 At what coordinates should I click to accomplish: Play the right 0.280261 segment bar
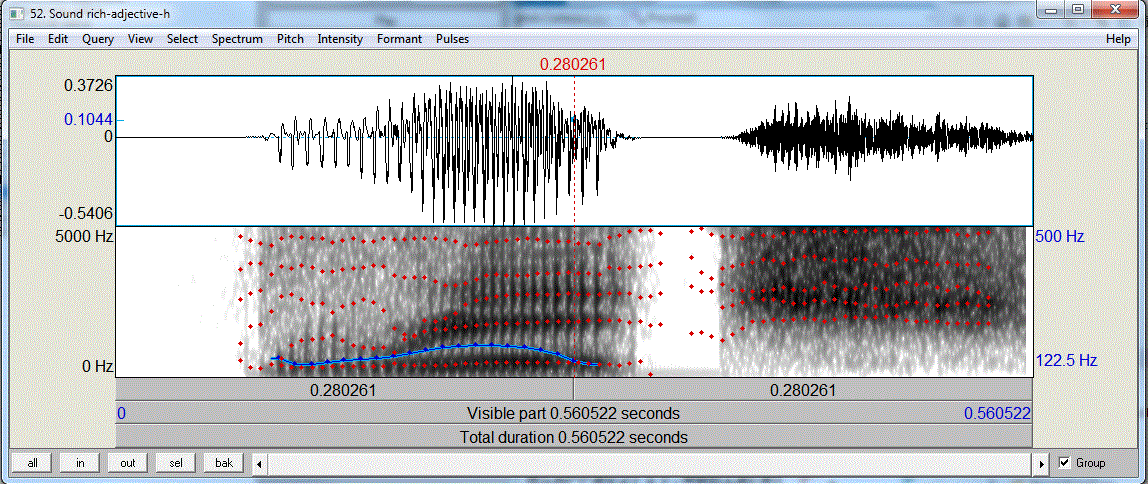(802, 390)
